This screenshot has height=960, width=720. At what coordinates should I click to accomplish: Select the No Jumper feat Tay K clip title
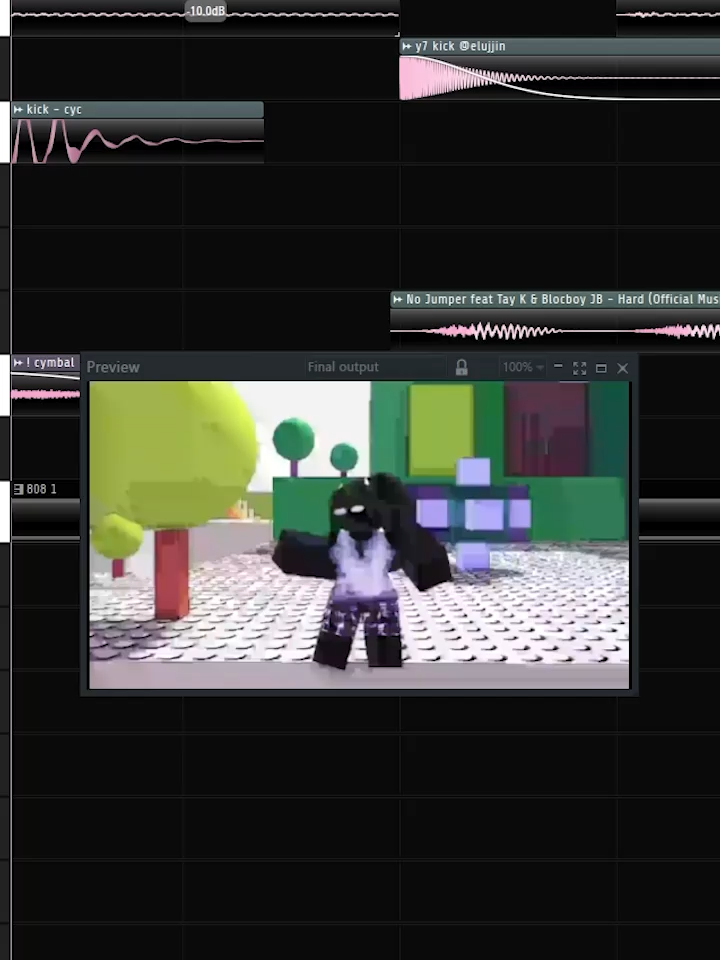pos(563,299)
